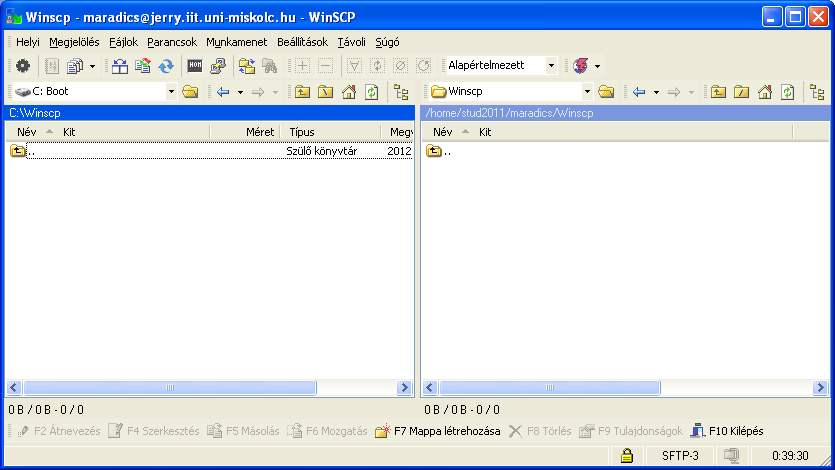This screenshot has height=470, width=835.
Task: Open preferences via the gear icon
Action: (x=23, y=66)
